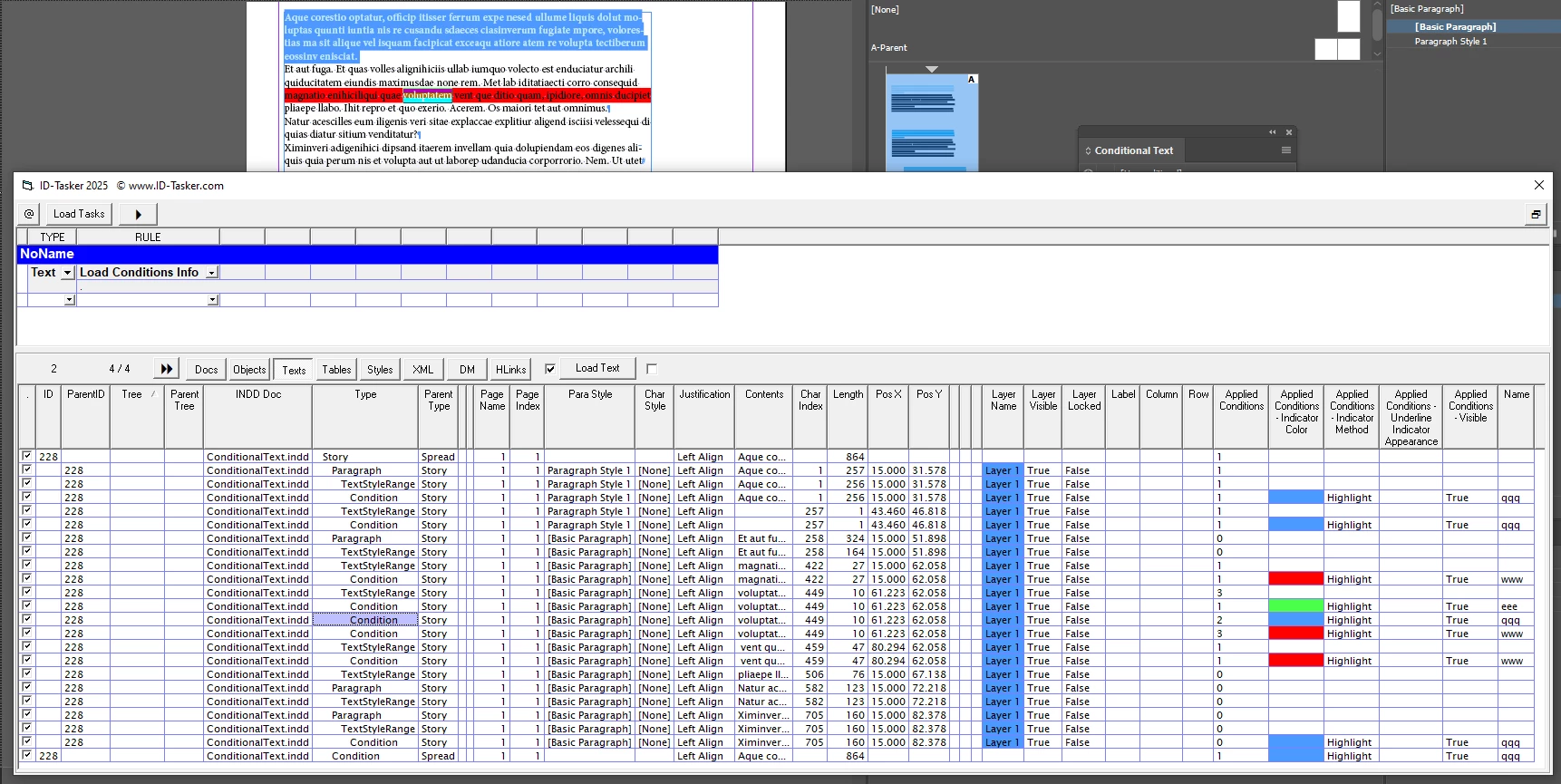
Task: Select the A-Parent label in Pages panel
Action: click(x=888, y=48)
